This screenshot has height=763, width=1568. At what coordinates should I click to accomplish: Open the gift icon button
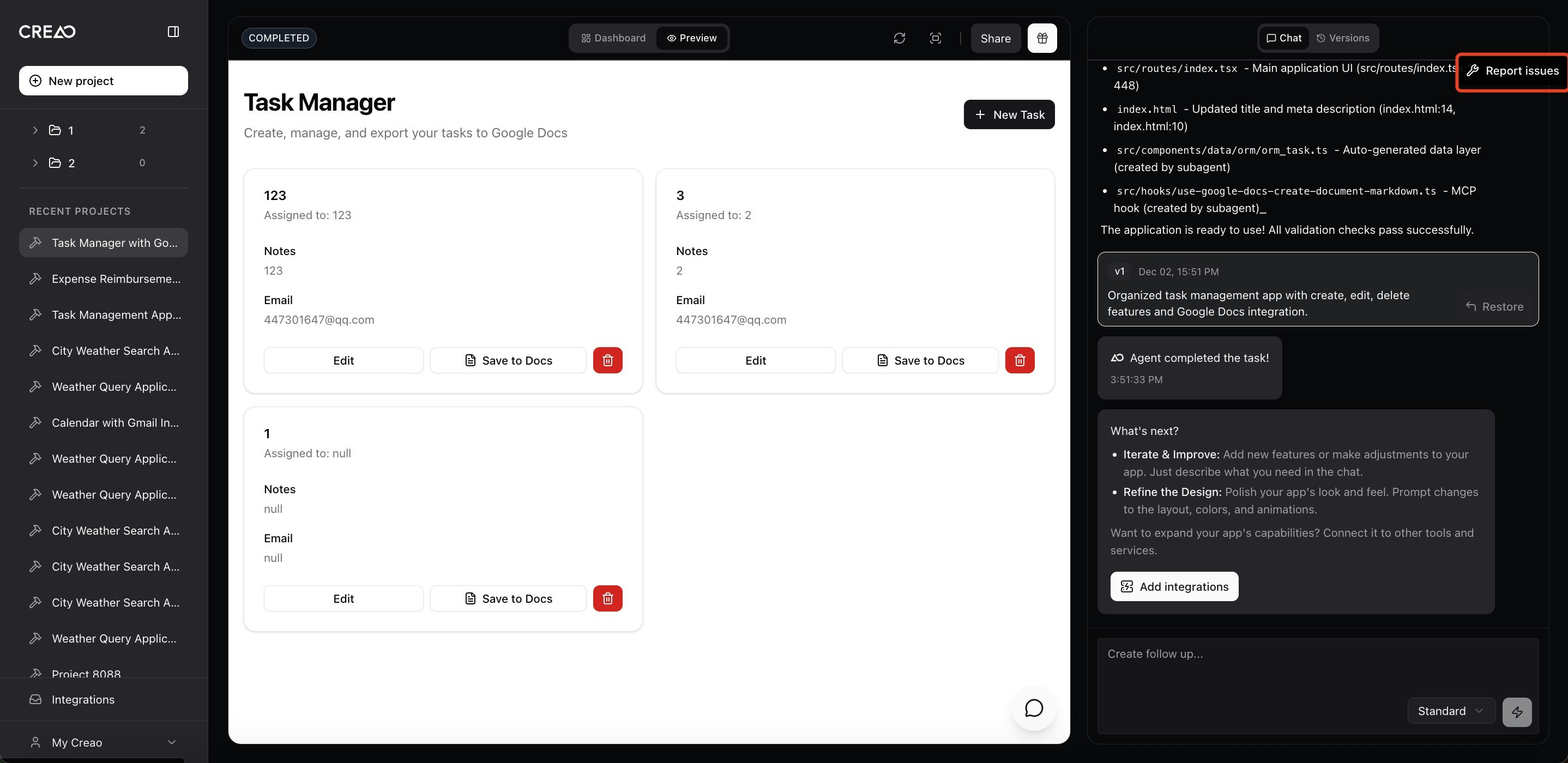[1042, 38]
